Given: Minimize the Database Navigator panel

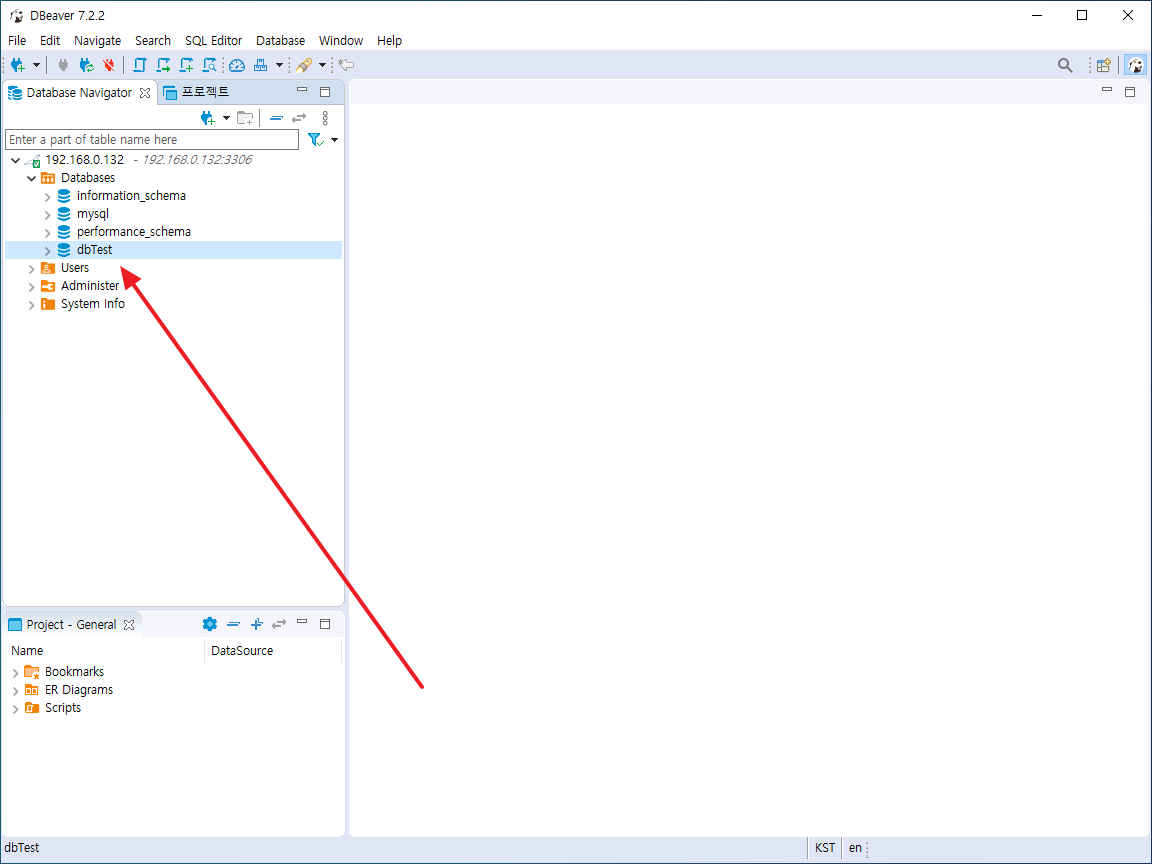Looking at the screenshot, I should point(302,90).
